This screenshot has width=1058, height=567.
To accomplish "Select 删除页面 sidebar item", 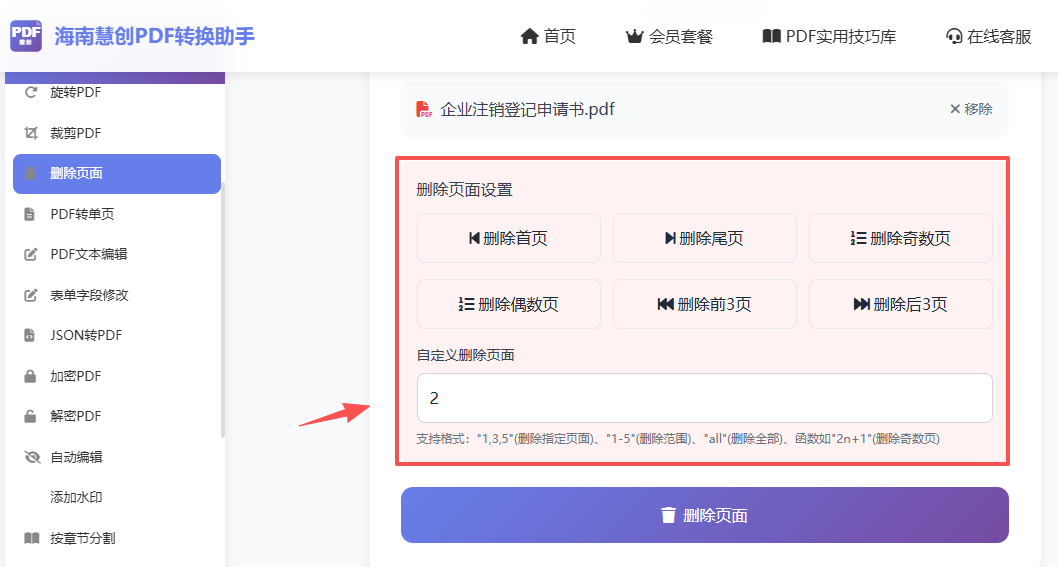I will tap(117, 173).
